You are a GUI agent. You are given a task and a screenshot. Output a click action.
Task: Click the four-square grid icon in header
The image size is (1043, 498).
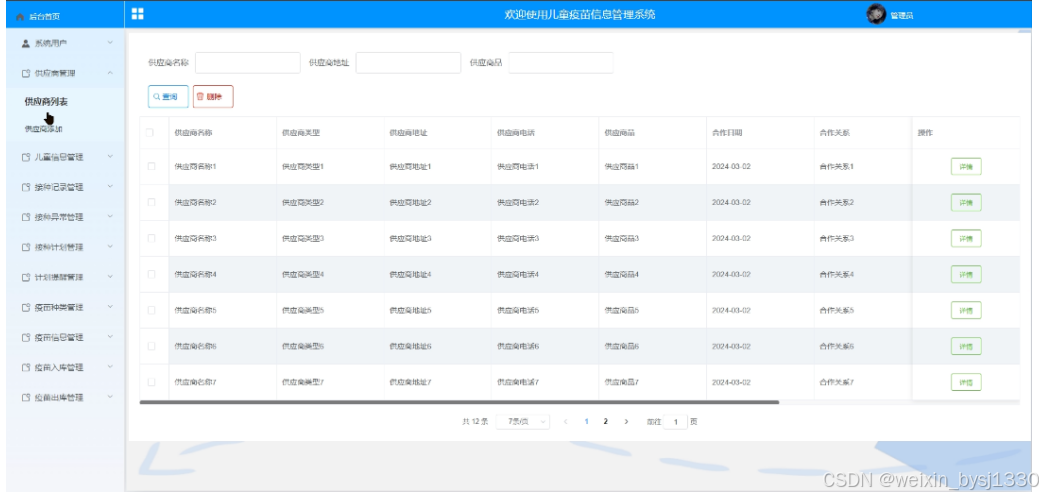coord(138,14)
